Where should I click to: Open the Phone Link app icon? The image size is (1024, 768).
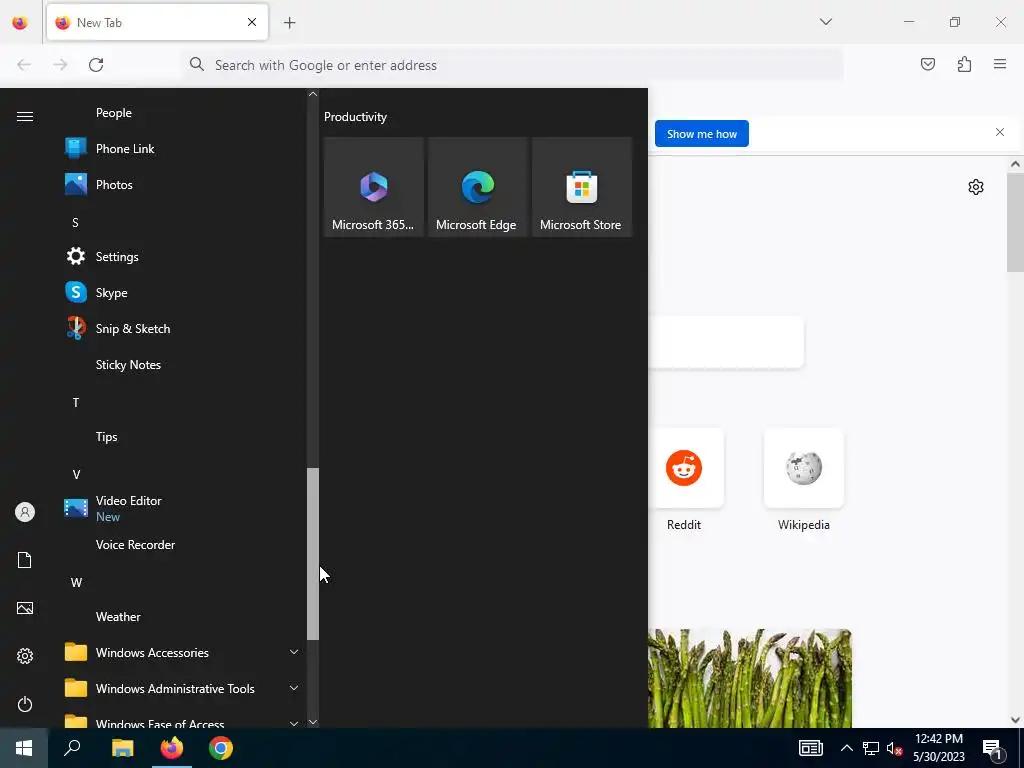(x=76, y=148)
